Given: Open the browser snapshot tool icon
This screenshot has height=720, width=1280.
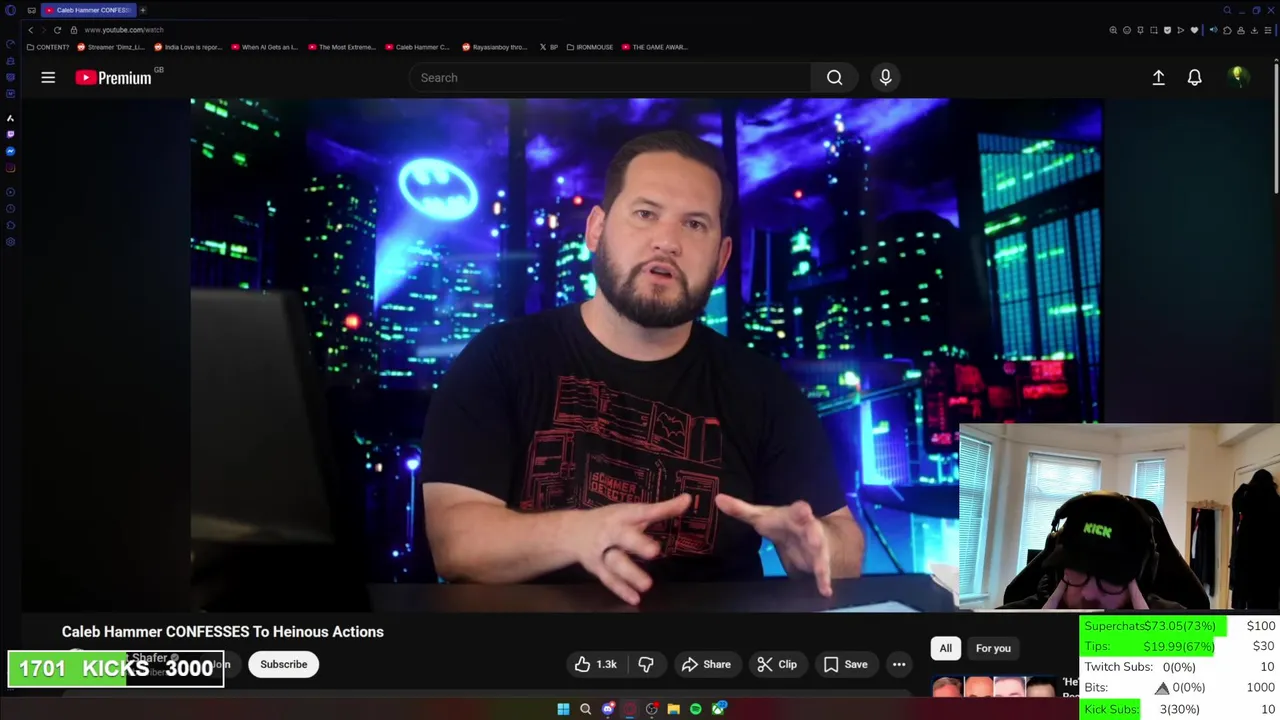Looking at the screenshot, I should pyautogui.click(x=1154, y=30).
